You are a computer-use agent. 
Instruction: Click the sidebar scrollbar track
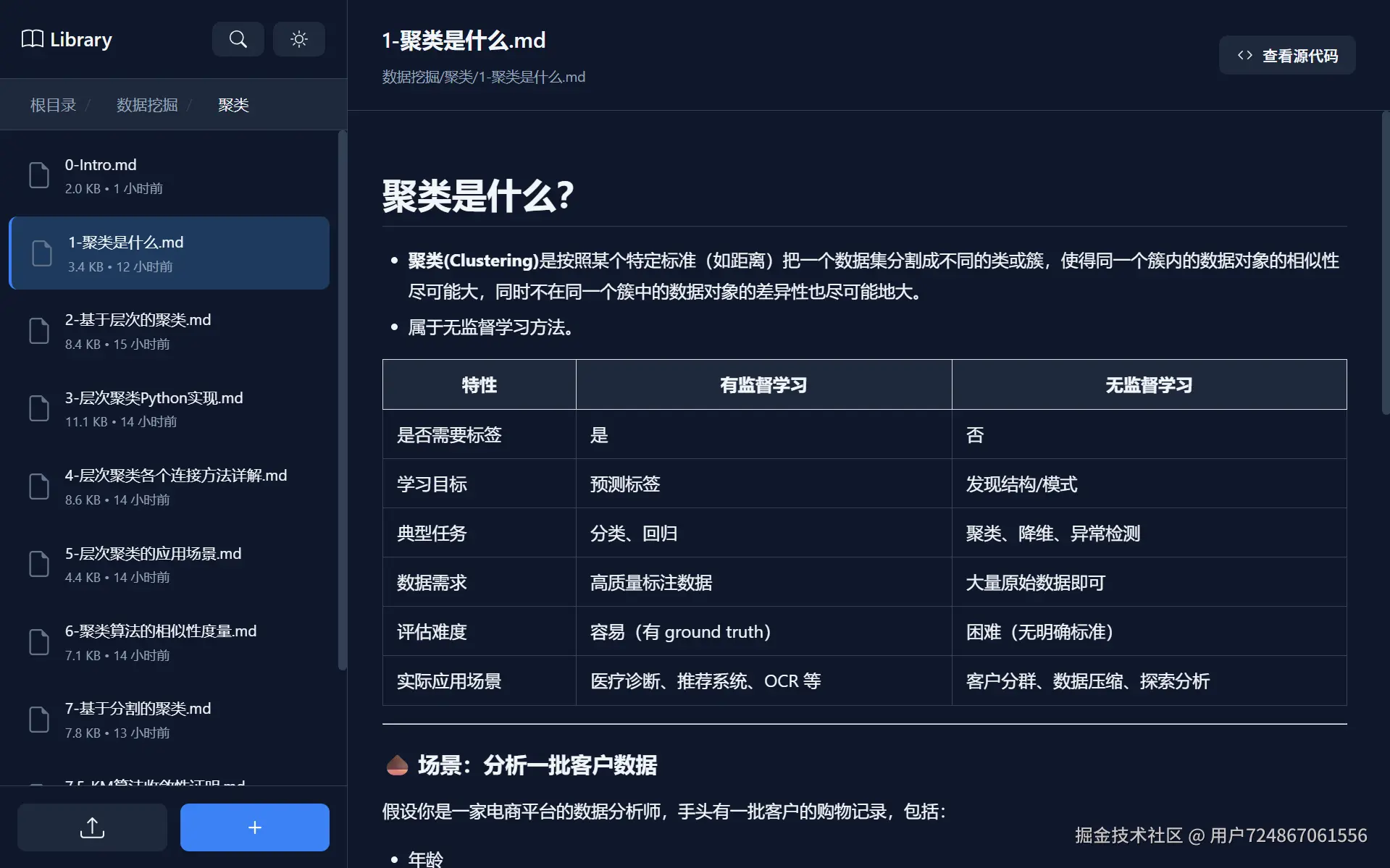coord(341,398)
